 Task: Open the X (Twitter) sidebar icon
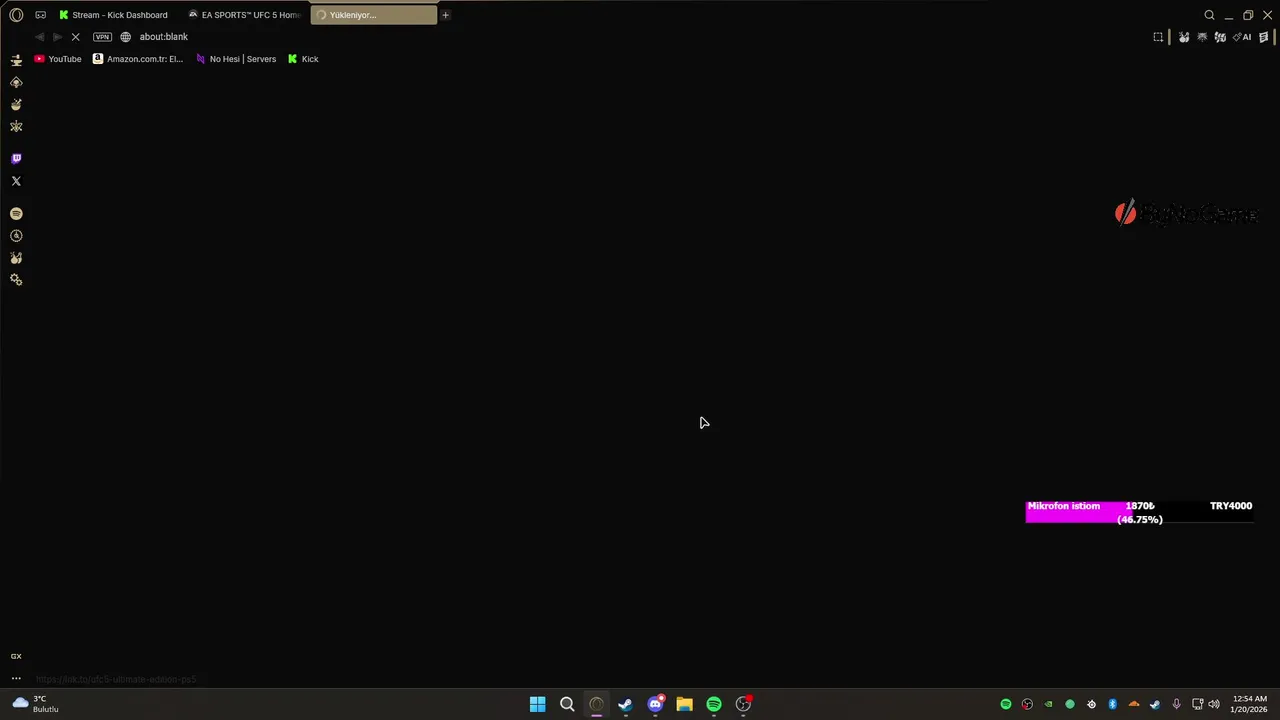click(16, 181)
